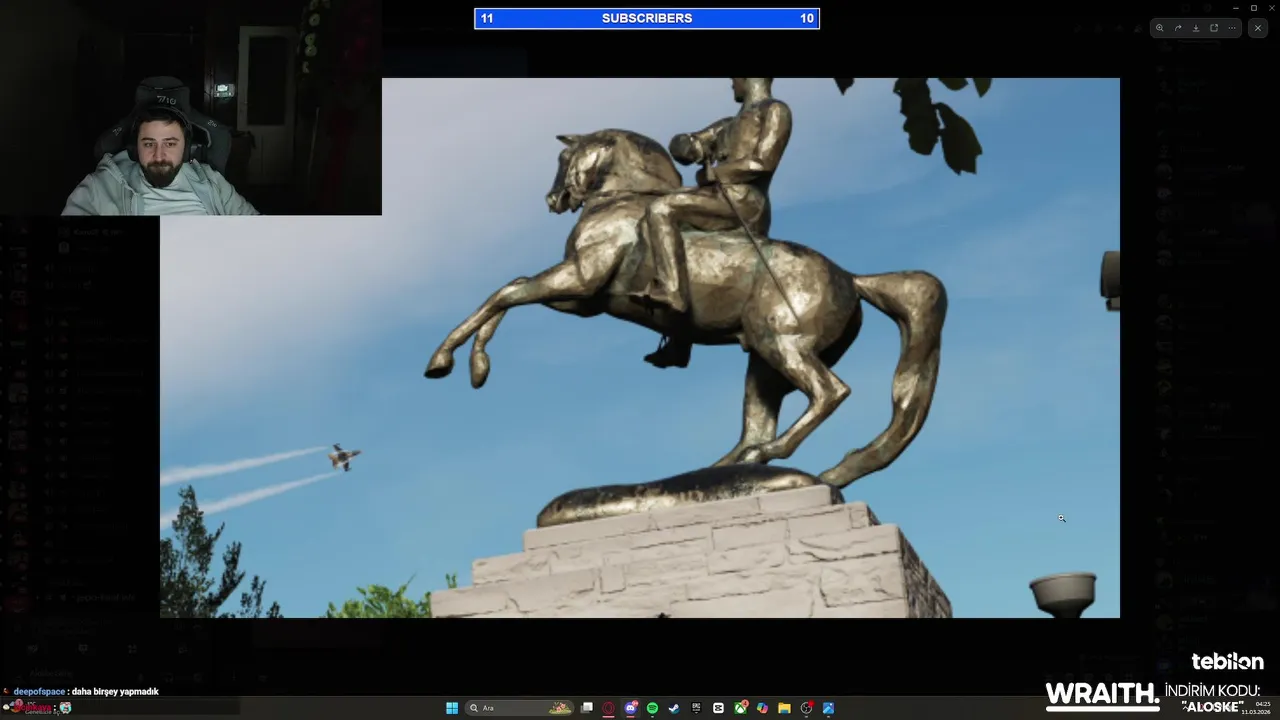Switch to Discord in the taskbar

(631, 708)
